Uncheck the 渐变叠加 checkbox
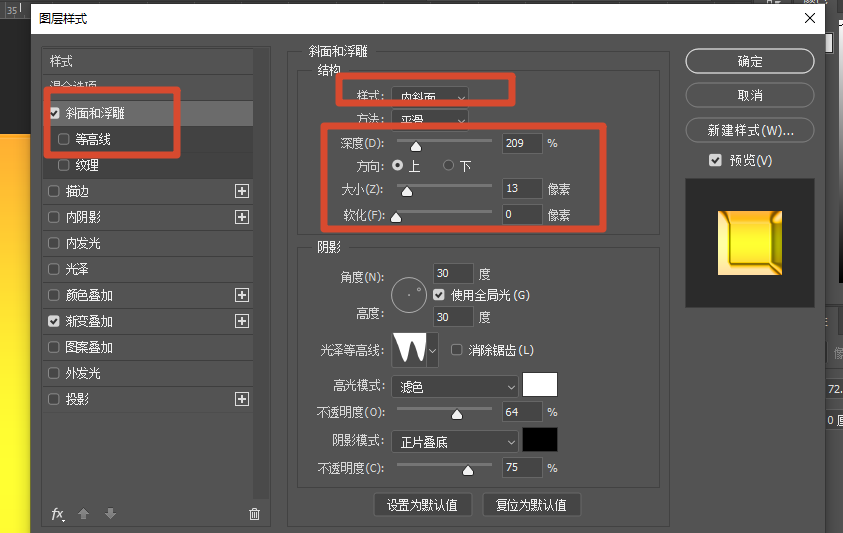The image size is (843, 533). 54,321
